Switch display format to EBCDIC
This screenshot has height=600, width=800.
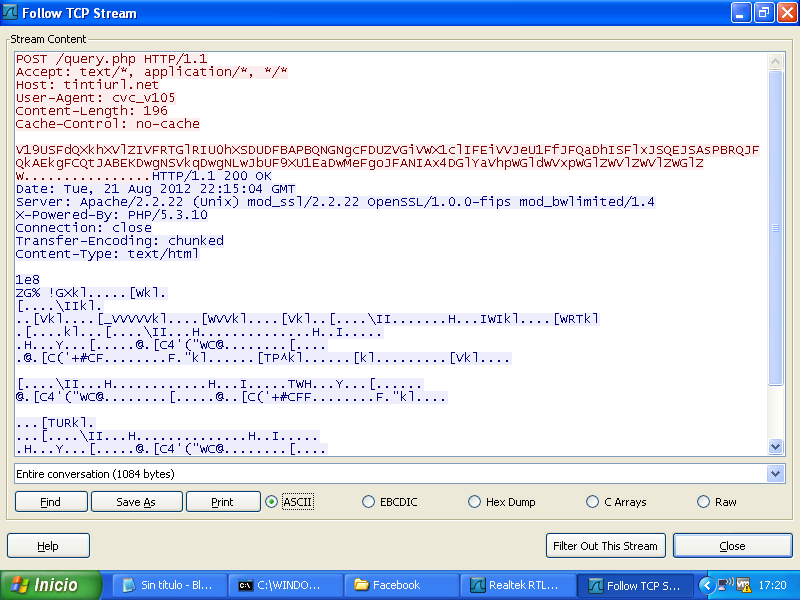click(369, 502)
